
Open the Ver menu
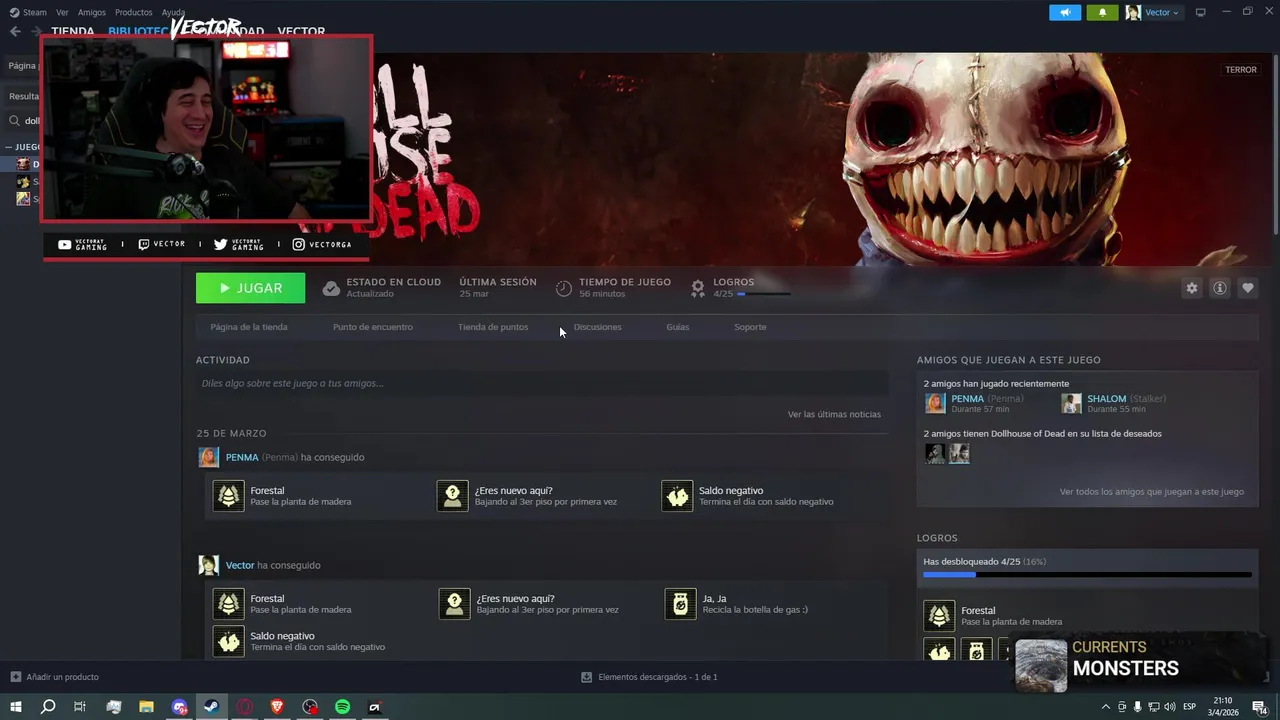(62, 12)
